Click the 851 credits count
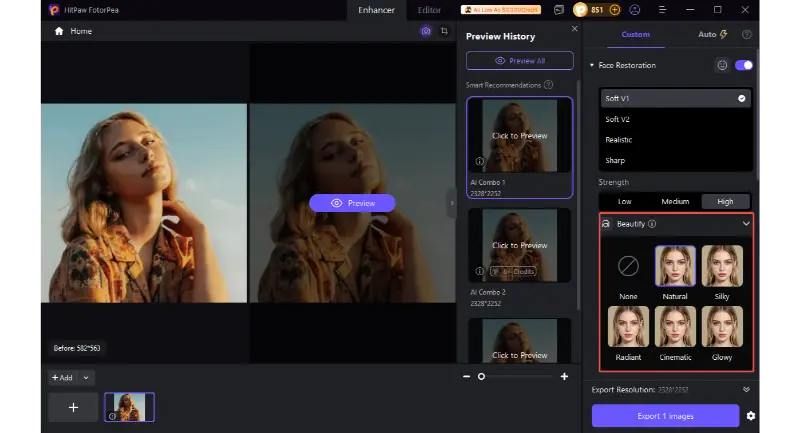The width and height of the screenshot is (800, 433). point(597,10)
